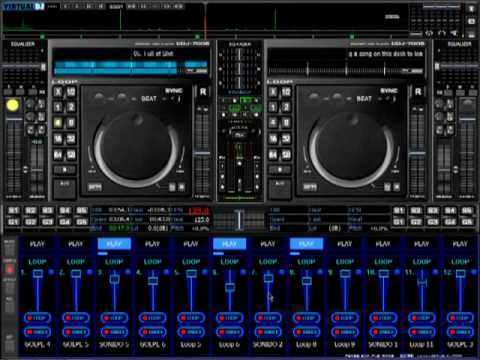Play sampler slot 10
Viewport: 480px width, 360px height.
pos(383,244)
